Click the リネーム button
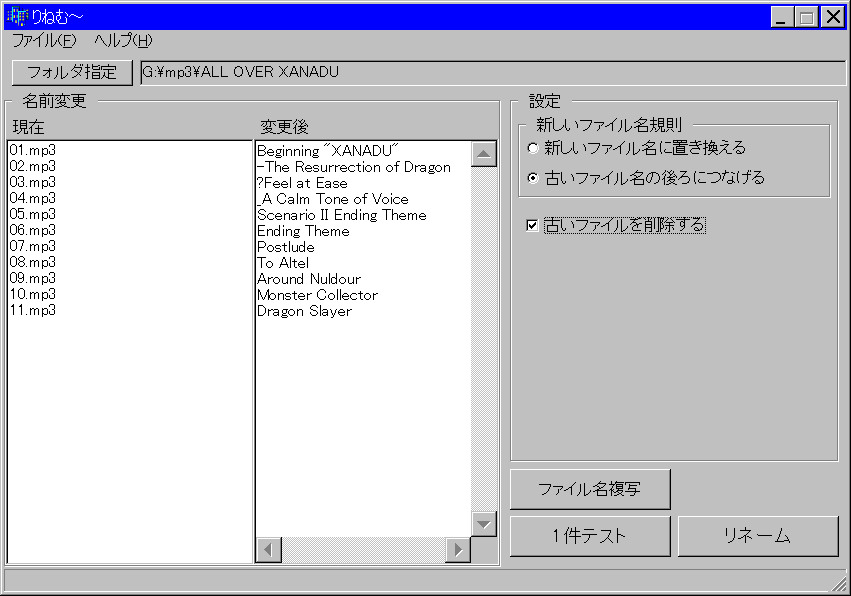 point(758,536)
